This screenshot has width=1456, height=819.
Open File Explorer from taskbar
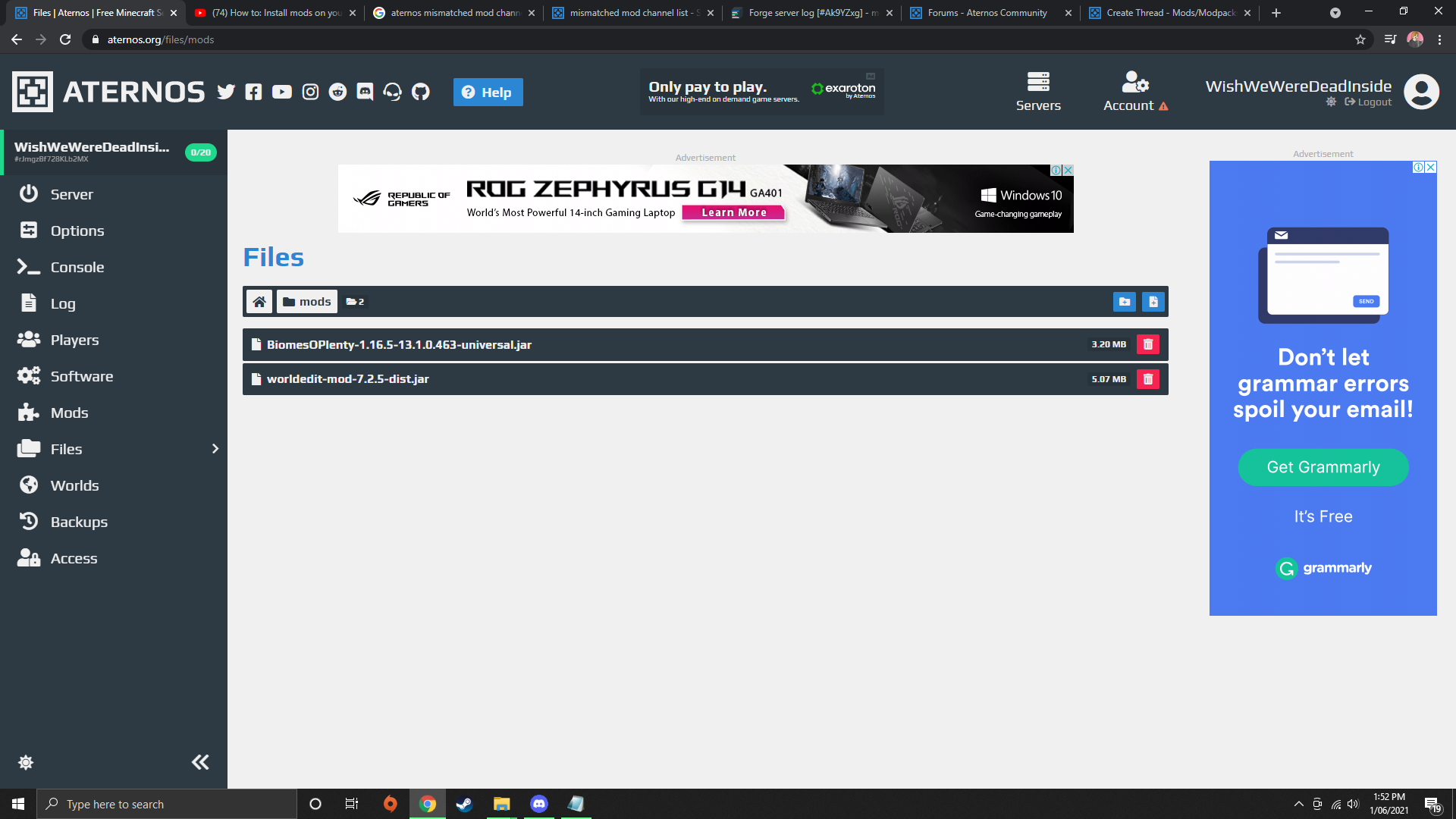pos(501,804)
